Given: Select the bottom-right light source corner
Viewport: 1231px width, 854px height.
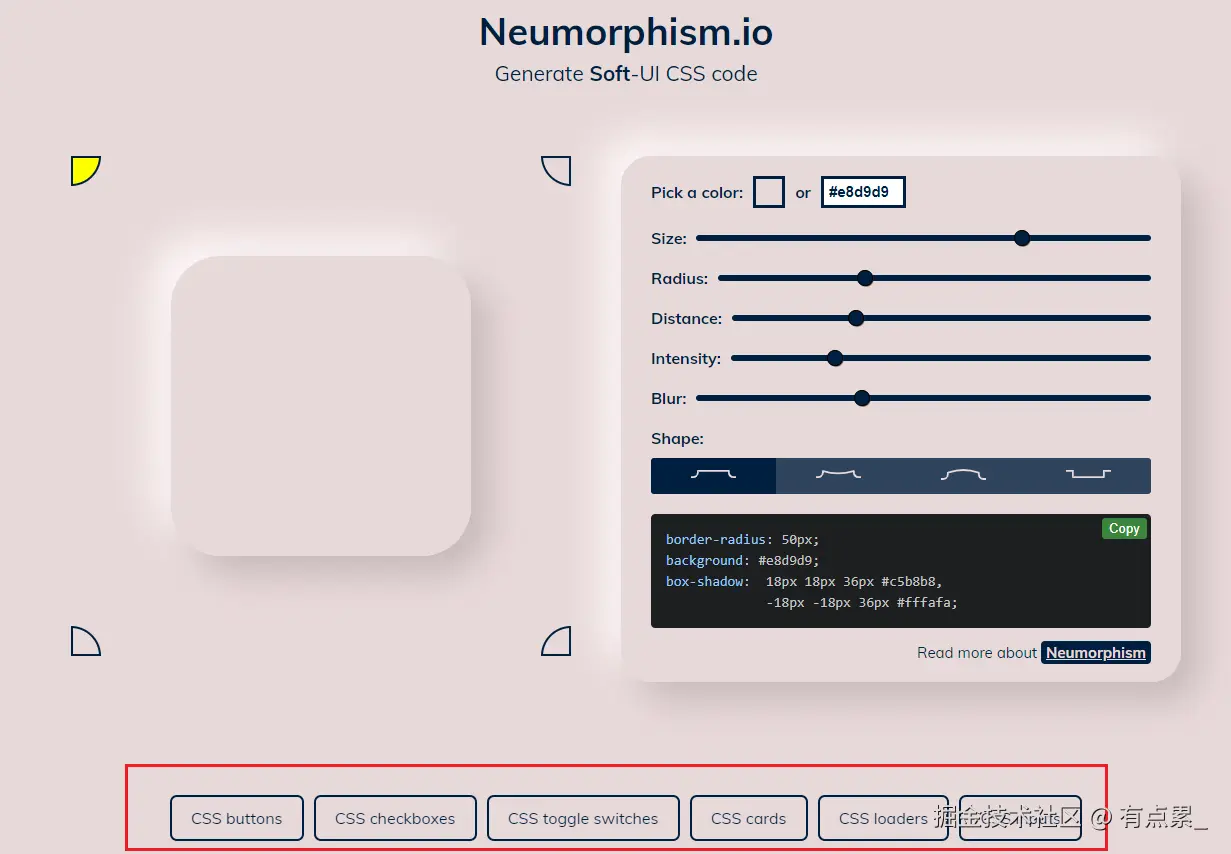Looking at the screenshot, I should tap(556, 641).
